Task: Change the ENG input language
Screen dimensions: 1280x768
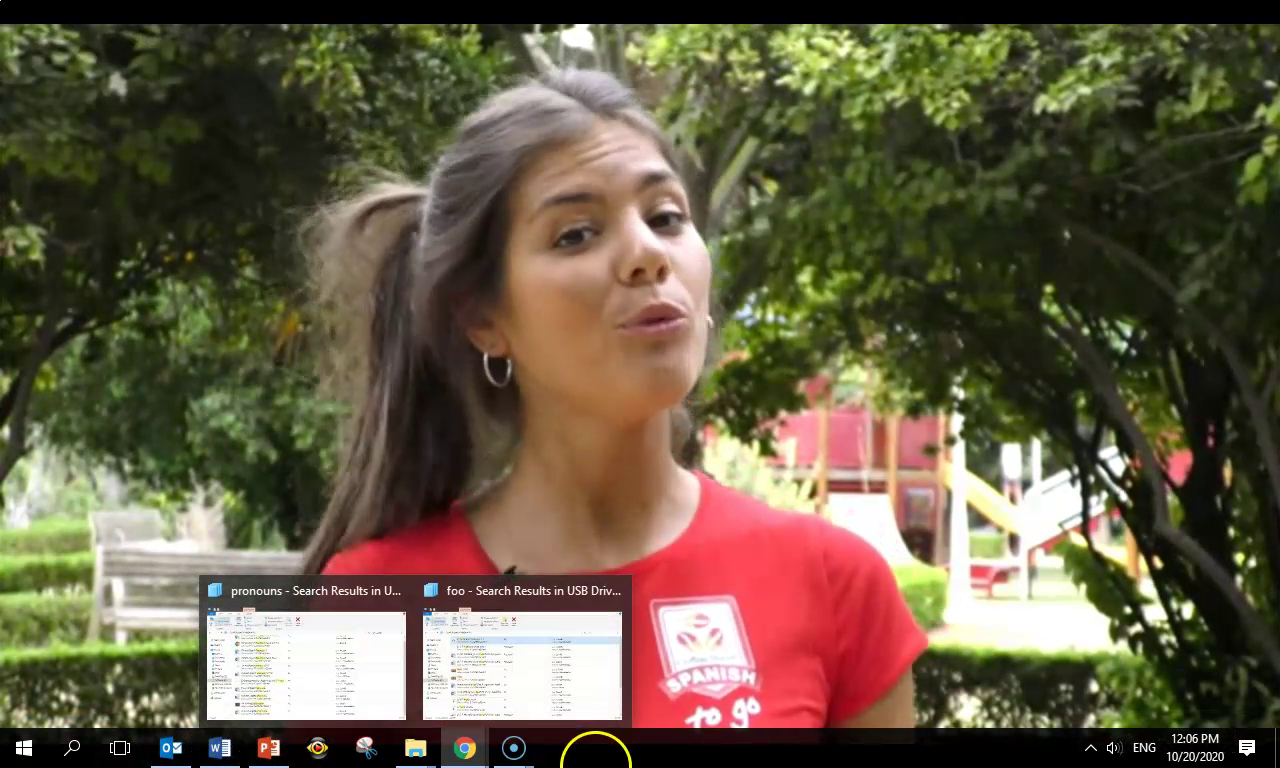Action: [x=1144, y=748]
